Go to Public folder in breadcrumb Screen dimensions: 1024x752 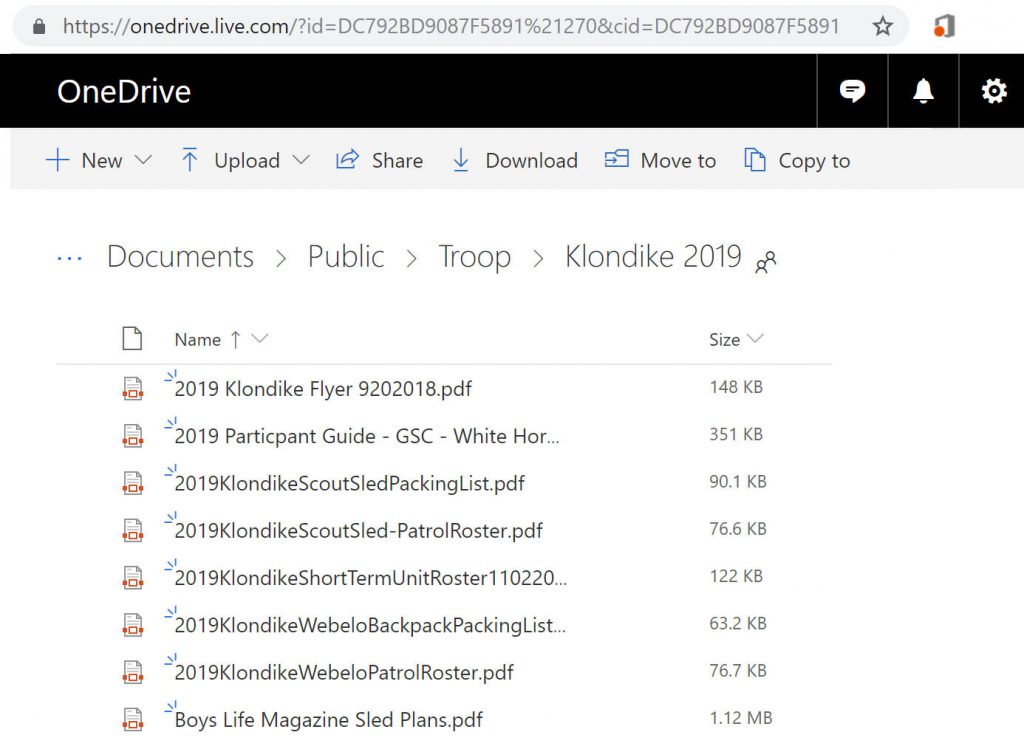pos(345,256)
